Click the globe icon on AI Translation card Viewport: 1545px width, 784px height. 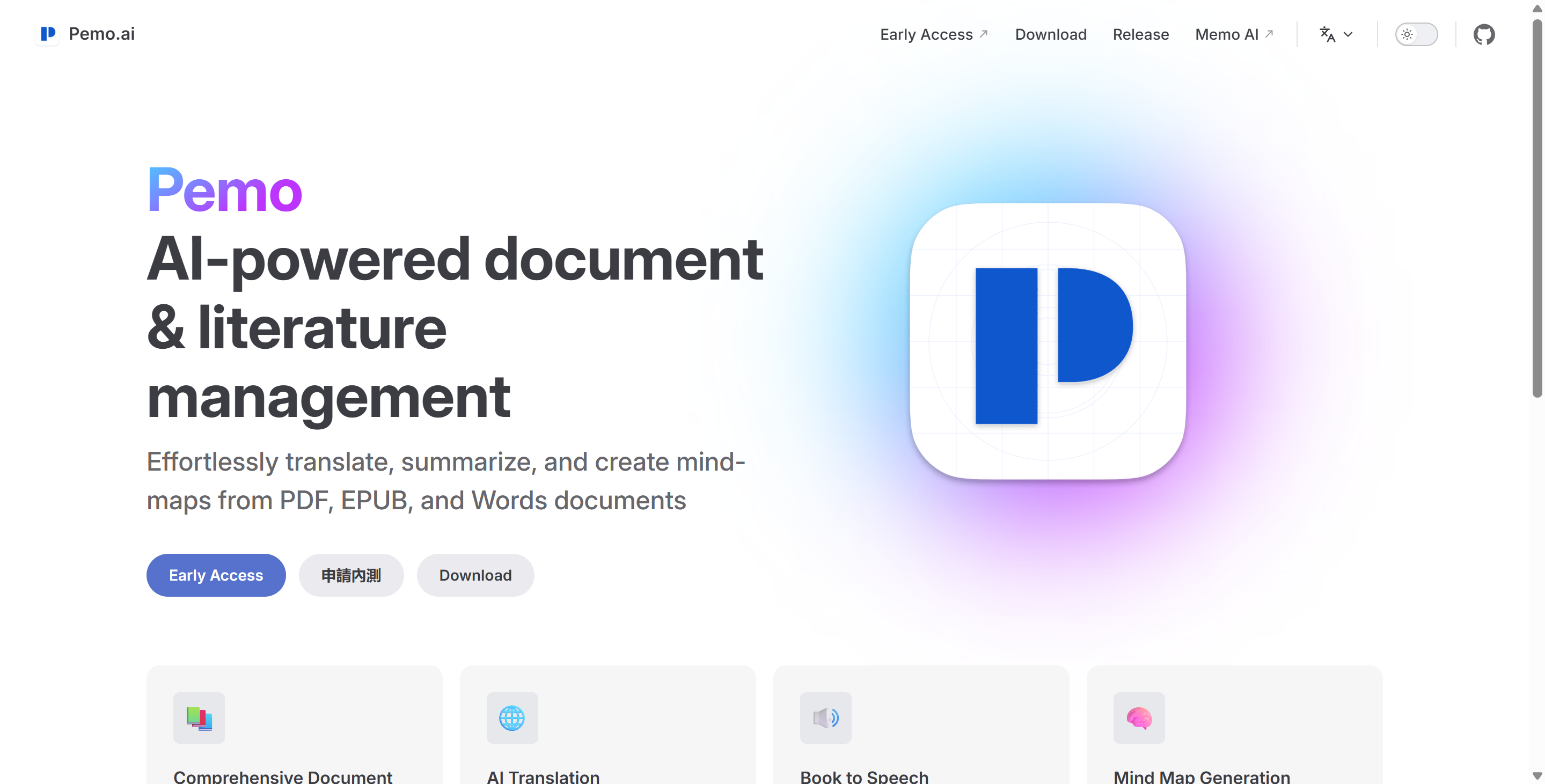coord(512,717)
